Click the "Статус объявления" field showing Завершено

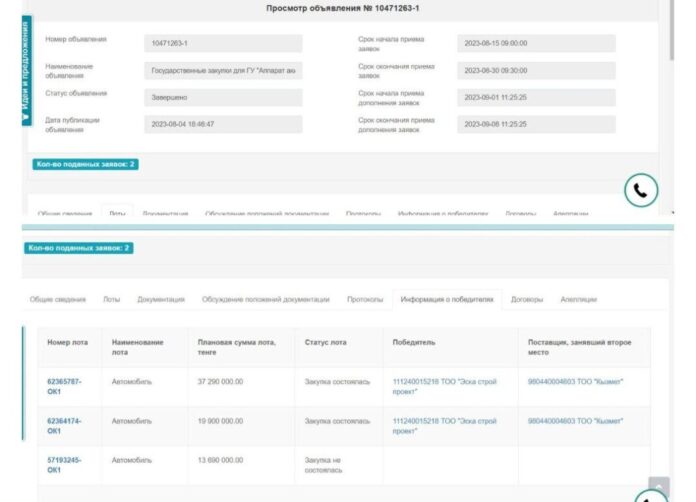(222, 98)
